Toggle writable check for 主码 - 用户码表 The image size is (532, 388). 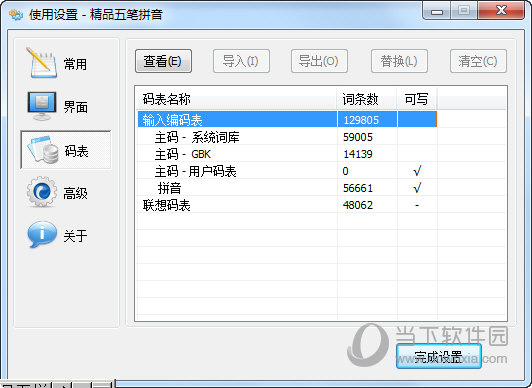pyautogui.click(x=417, y=171)
